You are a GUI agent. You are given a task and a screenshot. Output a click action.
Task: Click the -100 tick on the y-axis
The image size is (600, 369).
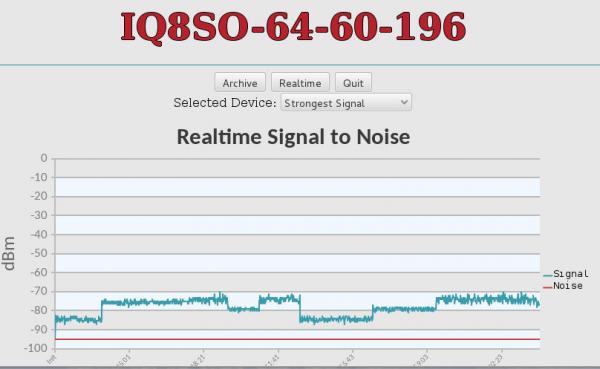coord(36,348)
